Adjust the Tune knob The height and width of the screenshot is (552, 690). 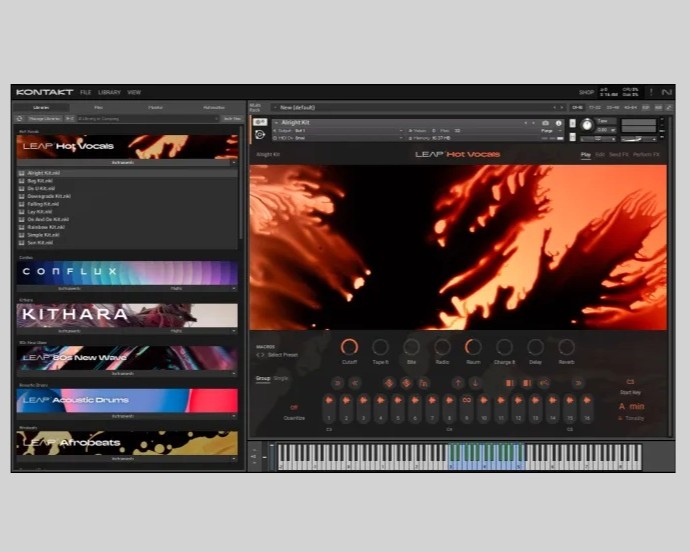pyautogui.click(x=587, y=125)
